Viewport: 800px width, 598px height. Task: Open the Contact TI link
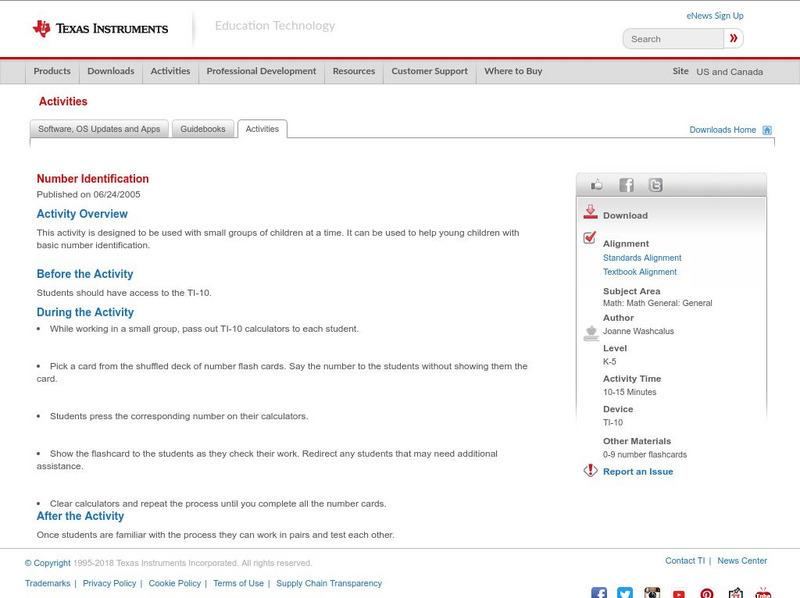click(685, 561)
